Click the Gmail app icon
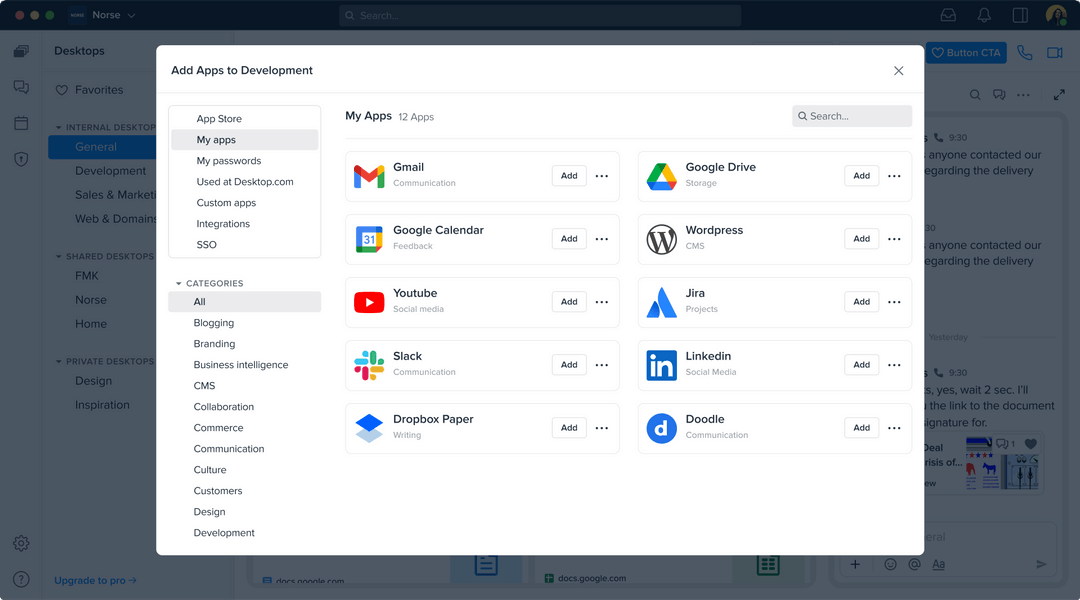The width and height of the screenshot is (1080, 600). point(369,176)
